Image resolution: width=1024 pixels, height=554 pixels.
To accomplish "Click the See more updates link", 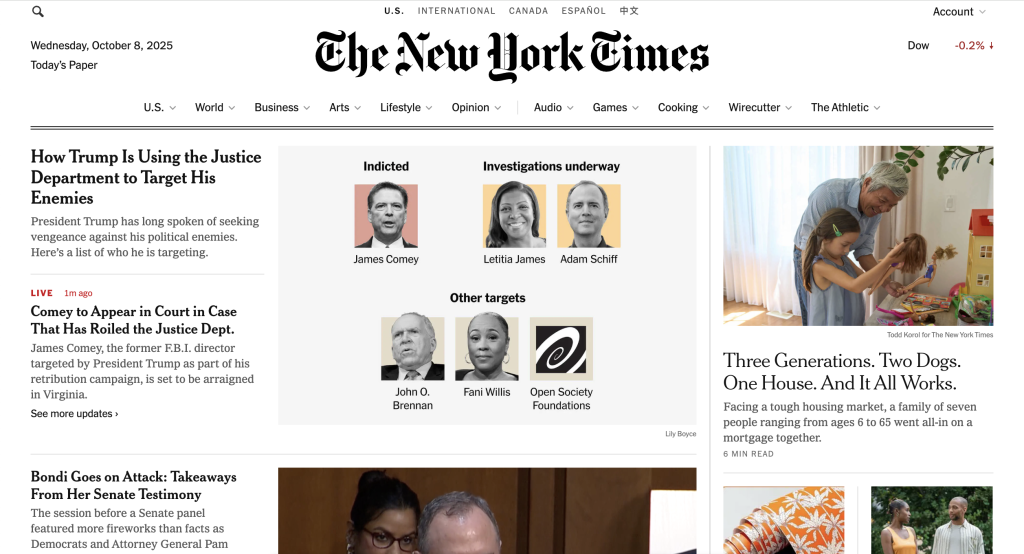I will click(74, 414).
